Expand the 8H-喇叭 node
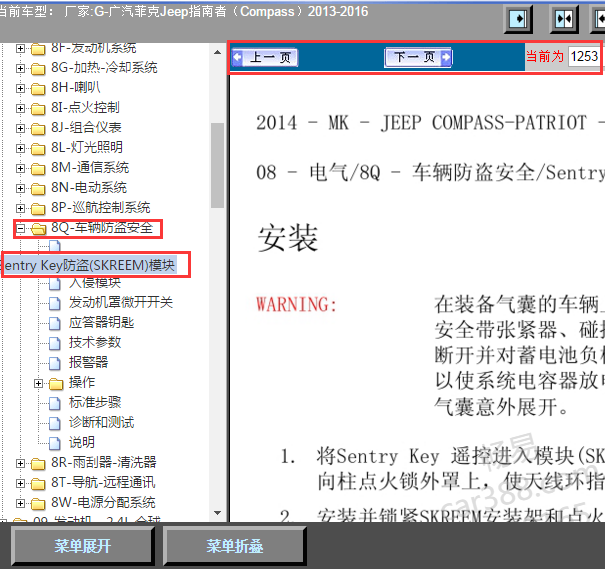This screenshot has width=605, height=569. click(20, 88)
